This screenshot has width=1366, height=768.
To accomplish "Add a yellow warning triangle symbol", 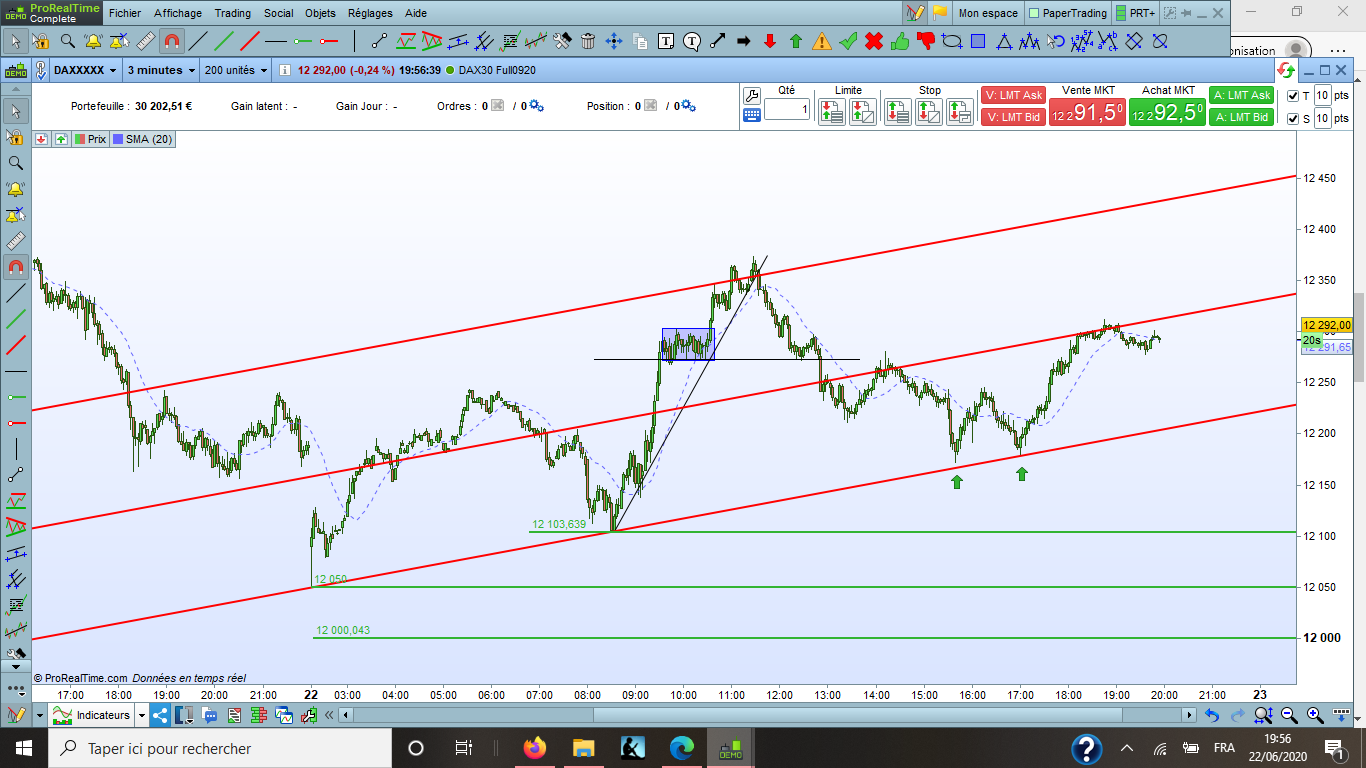I will point(822,41).
